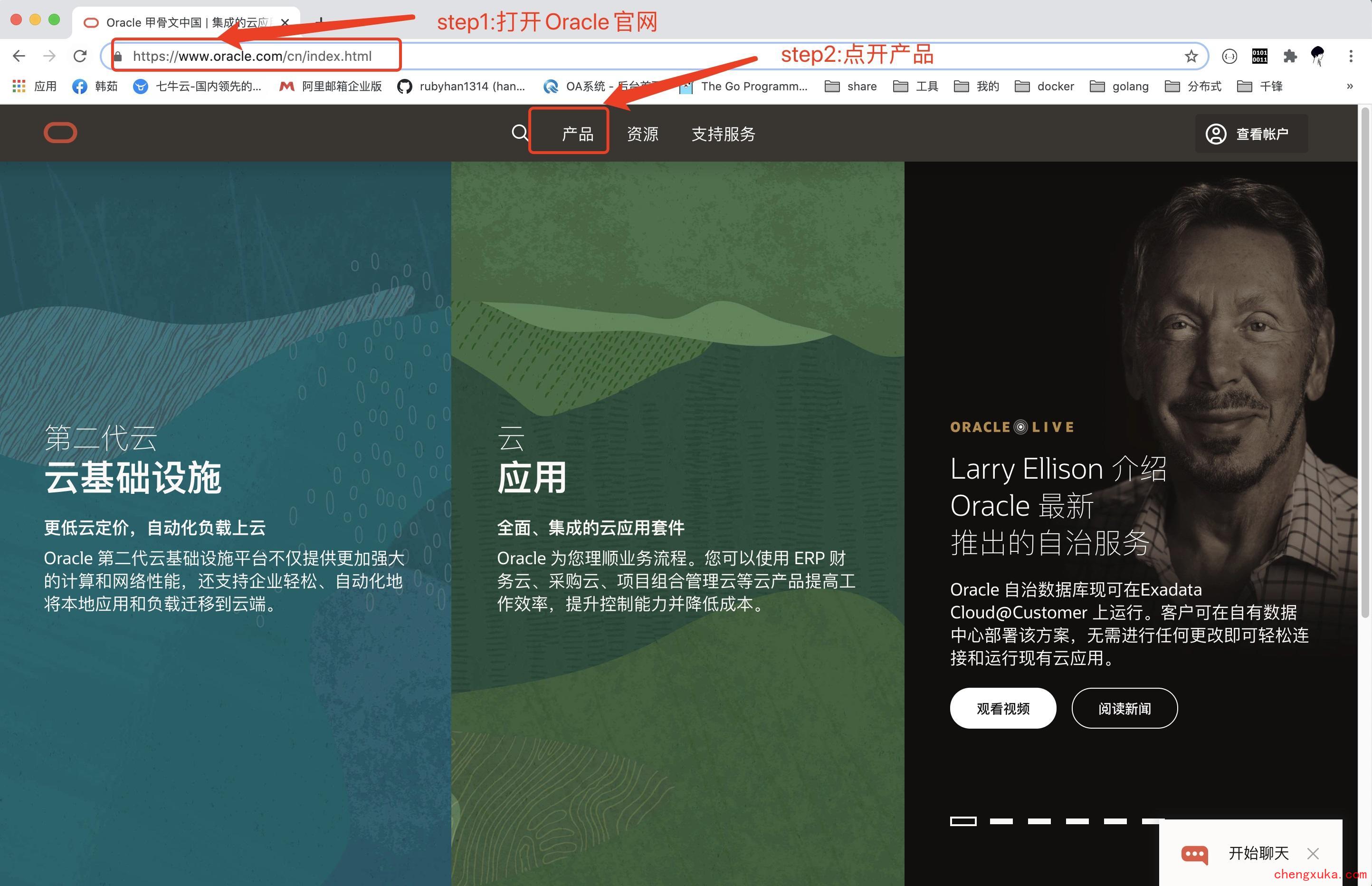Open the 应用 apps grid bookmark

[35, 87]
